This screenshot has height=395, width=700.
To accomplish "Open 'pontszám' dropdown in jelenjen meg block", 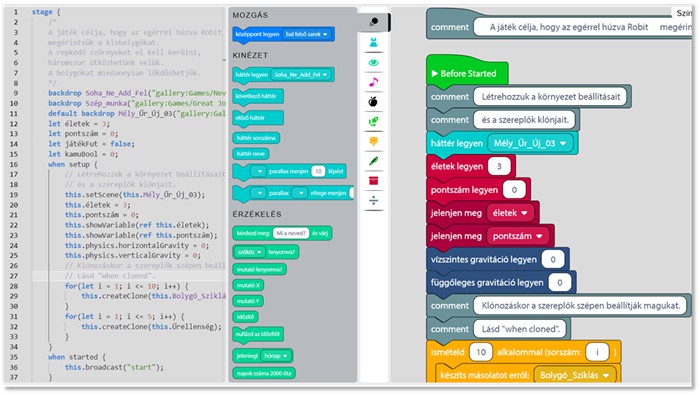I will coord(517,236).
